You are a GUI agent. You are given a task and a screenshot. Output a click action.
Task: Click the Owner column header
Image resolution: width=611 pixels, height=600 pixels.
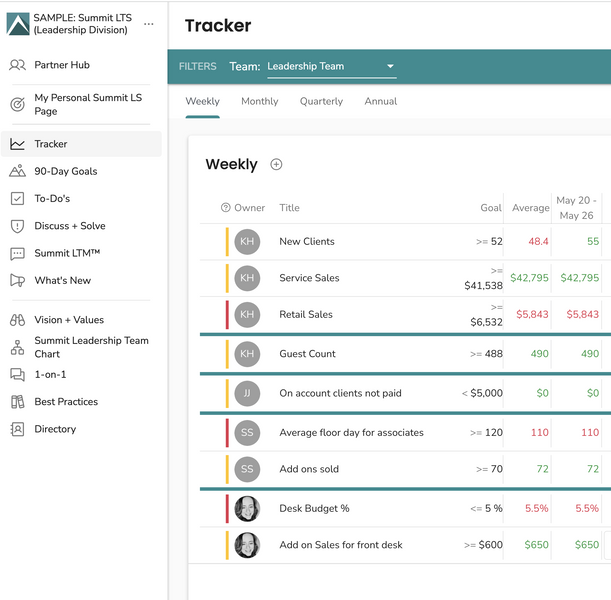249,208
